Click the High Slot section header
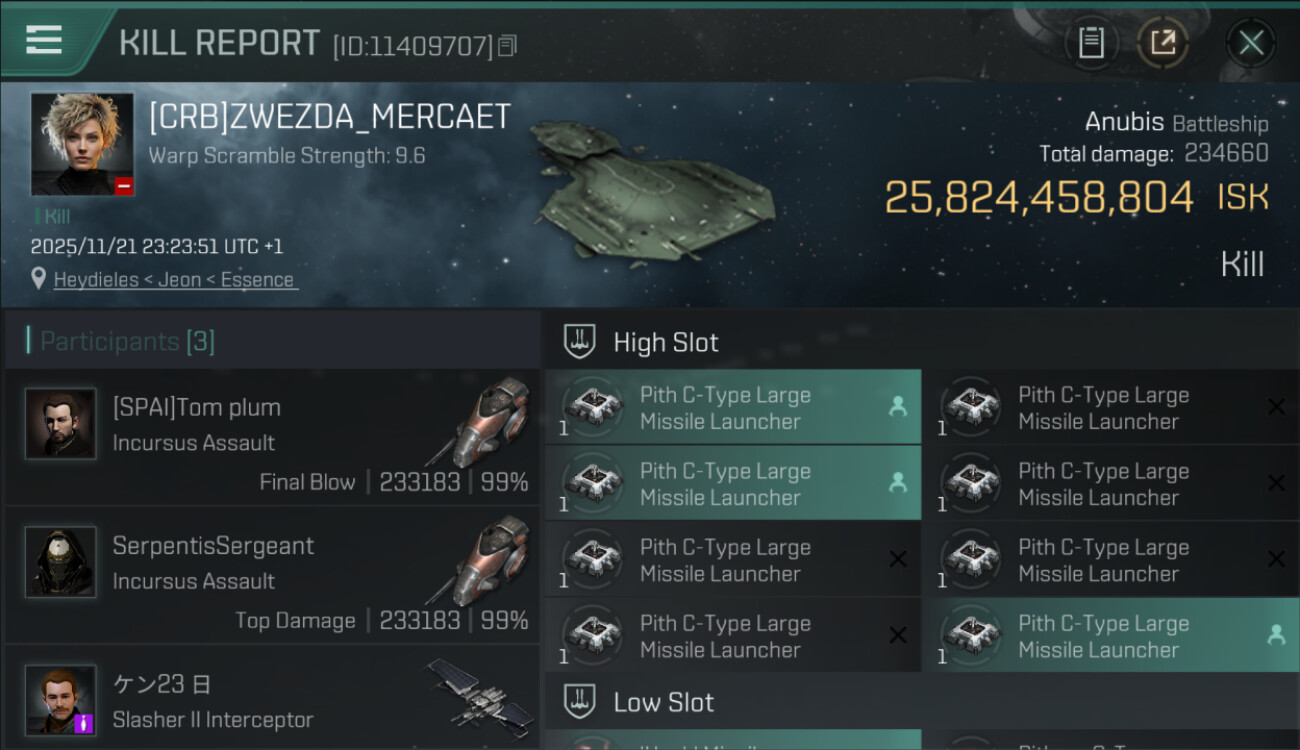This screenshot has height=750, width=1300. coord(666,342)
